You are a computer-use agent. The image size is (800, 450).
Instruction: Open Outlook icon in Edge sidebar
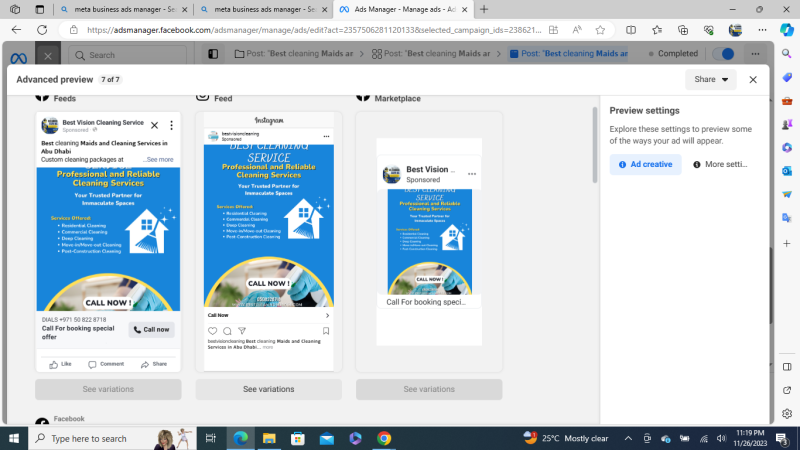tap(787, 171)
